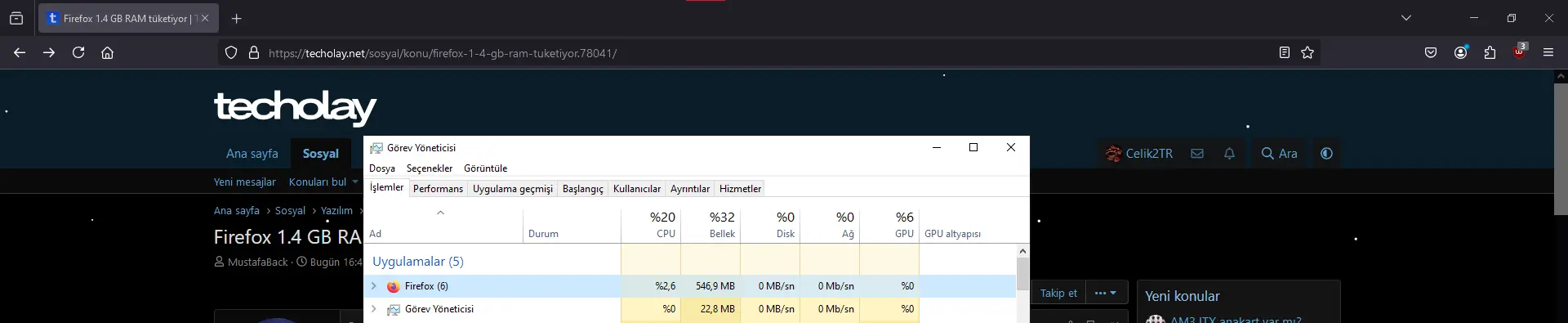1568x323 pixels.
Task: Sort processes by Ağ column
Action: tap(830, 225)
